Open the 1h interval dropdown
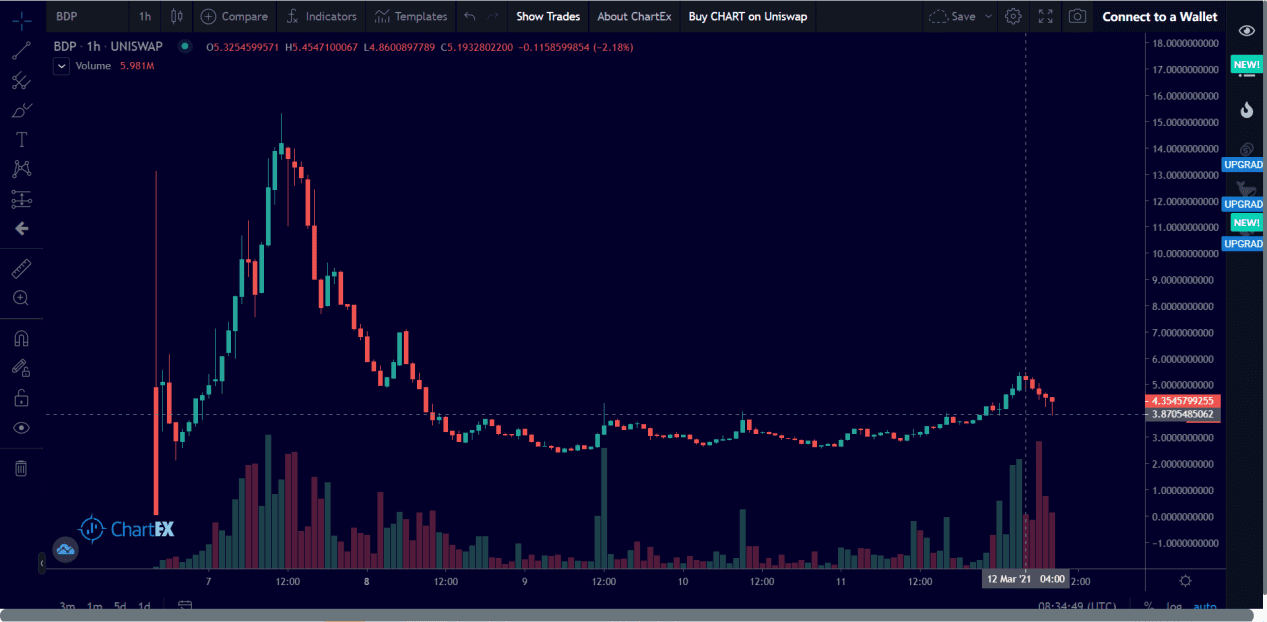This screenshot has height=622, width=1267. point(145,16)
